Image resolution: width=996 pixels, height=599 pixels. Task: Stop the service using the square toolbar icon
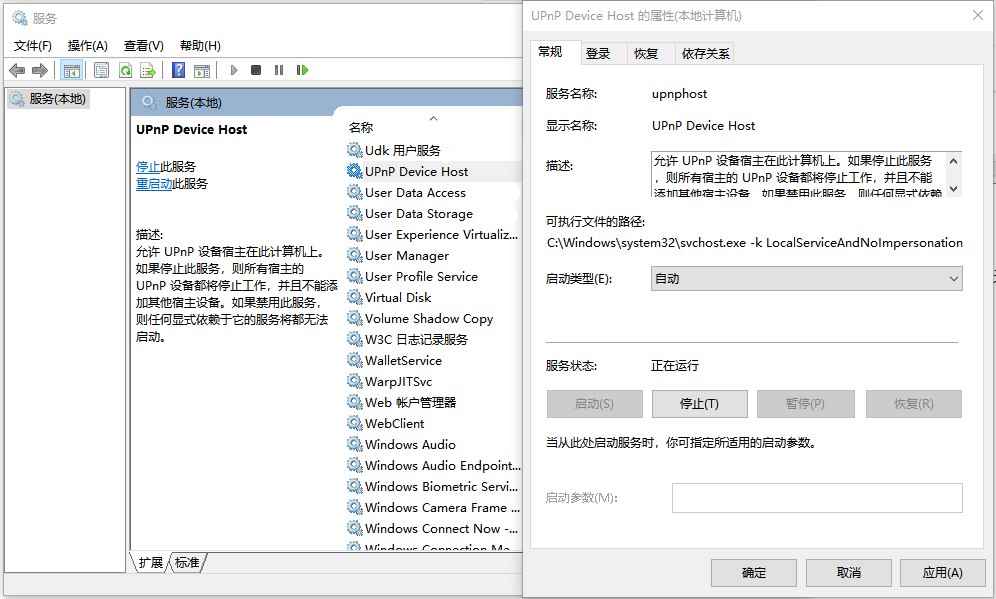pyautogui.click(x=257, y=70)
